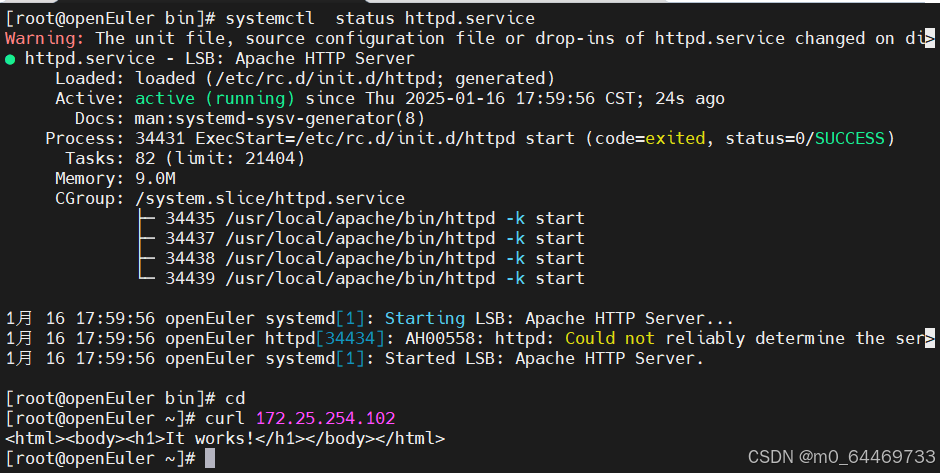940x473 pixels.
Task: Click the CGroup process entry 34435
Action: coord(375,218)
